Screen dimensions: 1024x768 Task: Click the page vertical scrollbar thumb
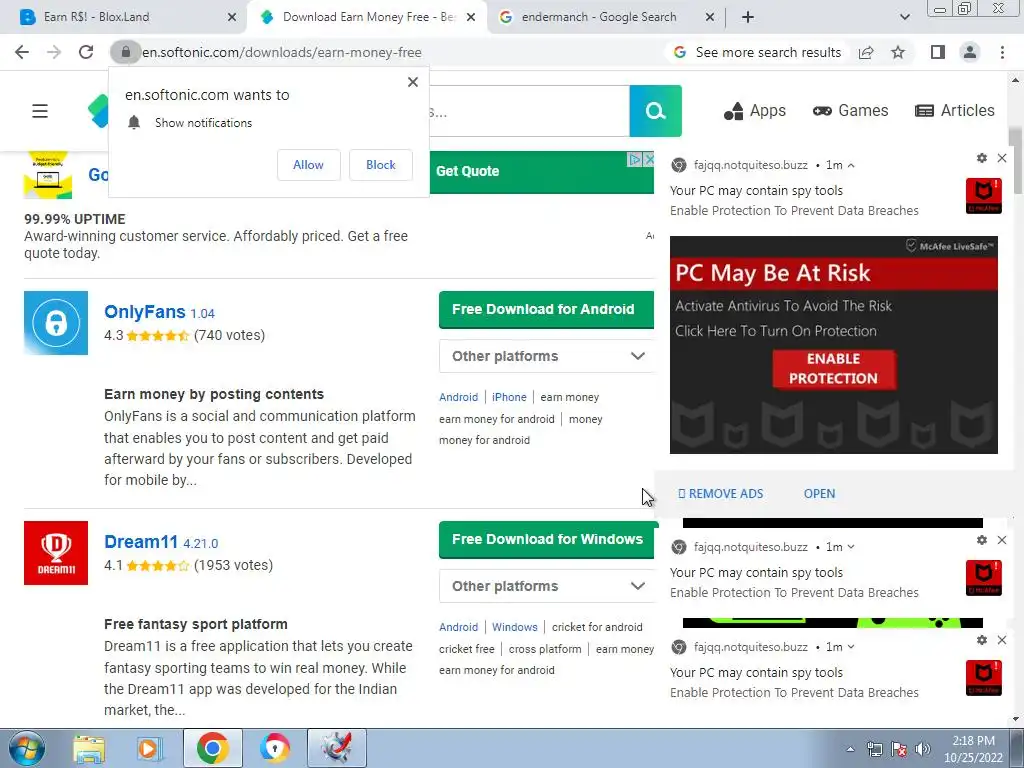click(1015, 160)
